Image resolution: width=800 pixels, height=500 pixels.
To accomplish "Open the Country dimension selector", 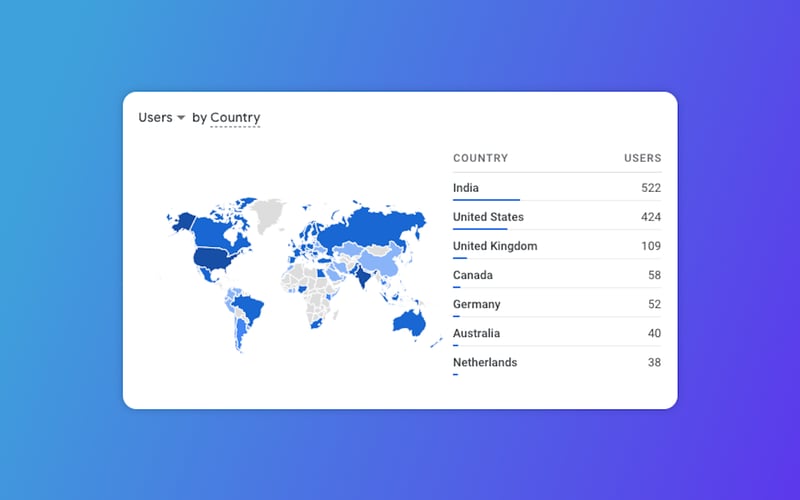I will click(235, 117).
